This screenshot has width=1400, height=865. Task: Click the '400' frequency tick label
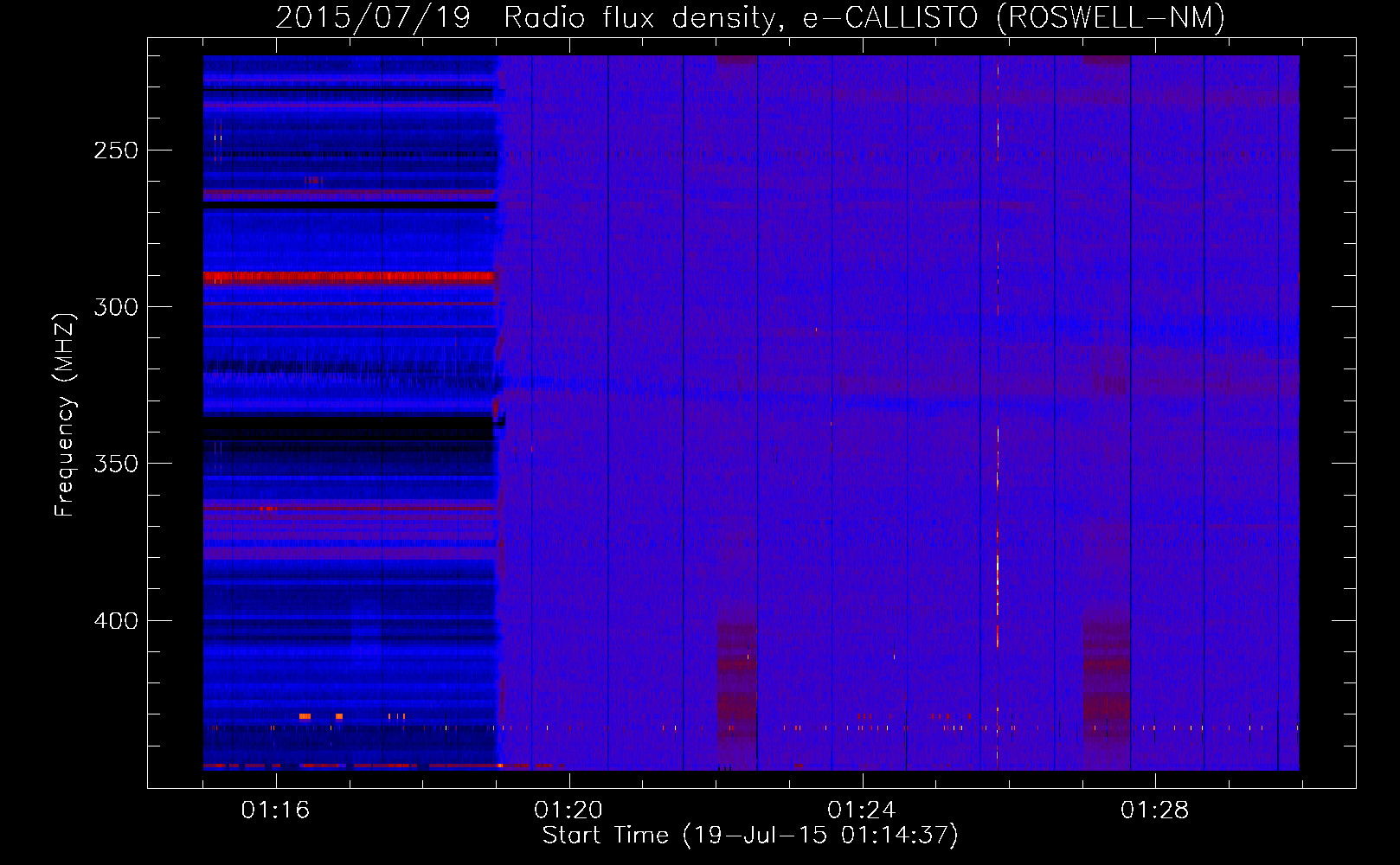116,621
